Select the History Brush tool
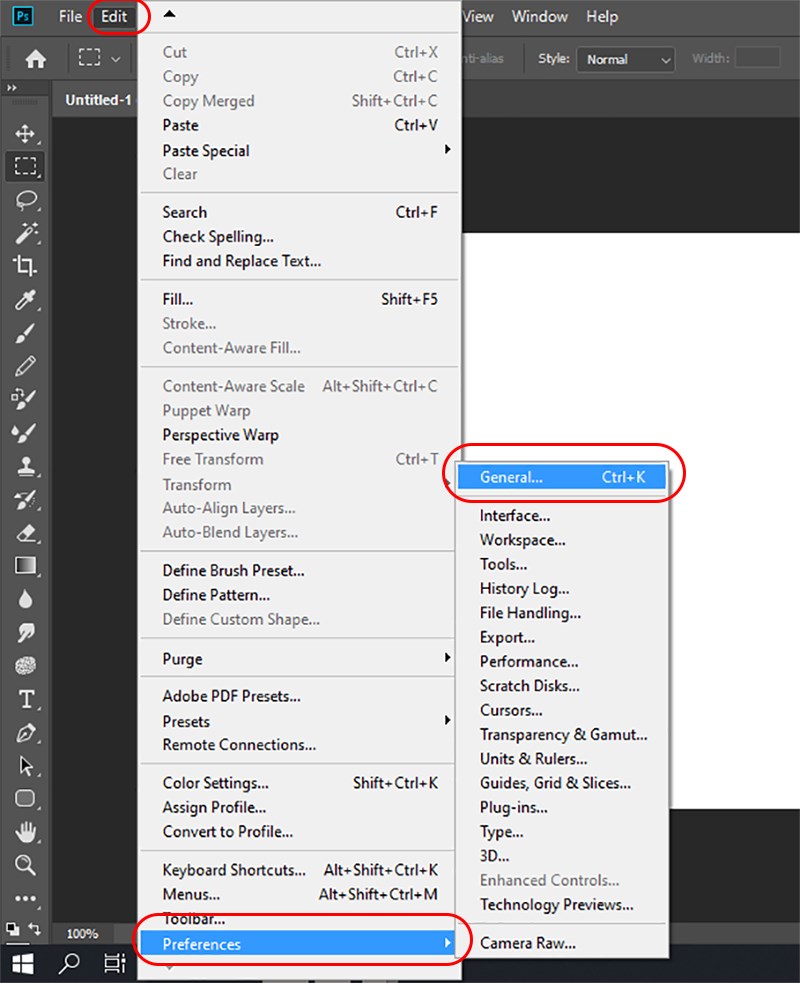Image resolution: width=800 pixels, height=983 pixels. coord(25,499)
